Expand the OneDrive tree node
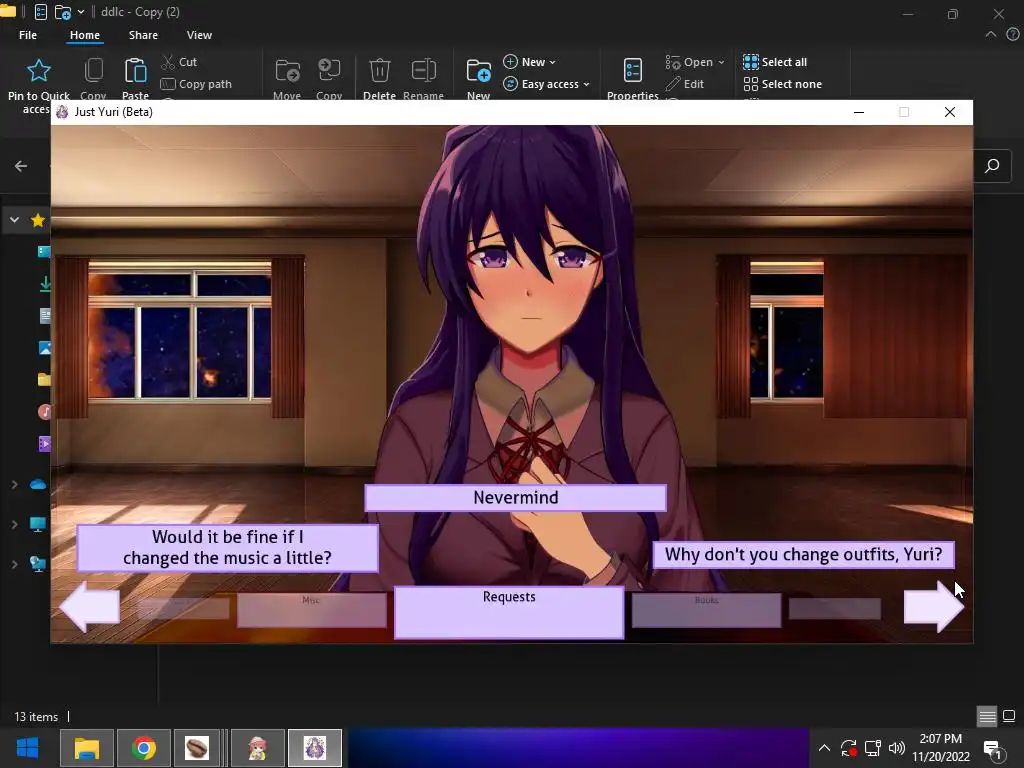The width and height of the screenshot is (1024, 768). [14, 484]
